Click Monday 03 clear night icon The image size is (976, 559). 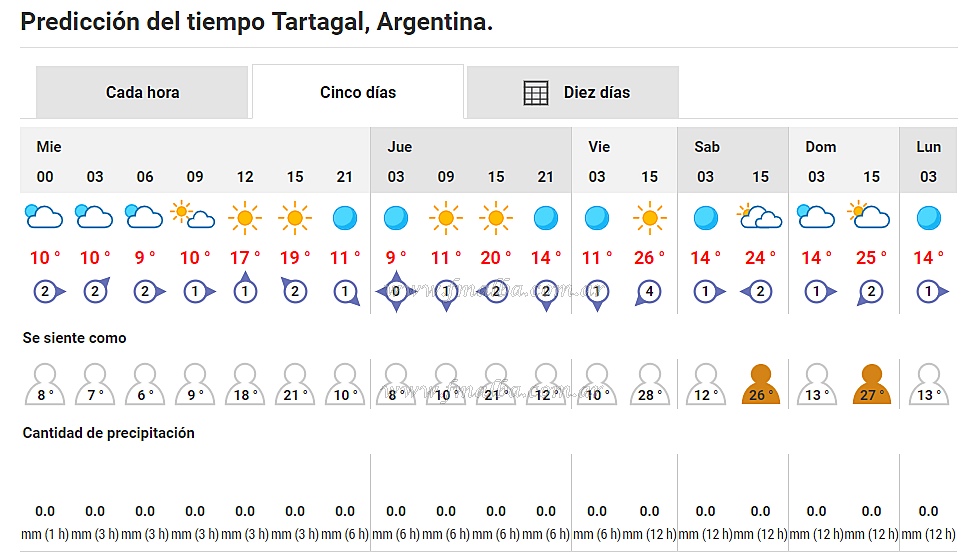(x=928, y=216)
